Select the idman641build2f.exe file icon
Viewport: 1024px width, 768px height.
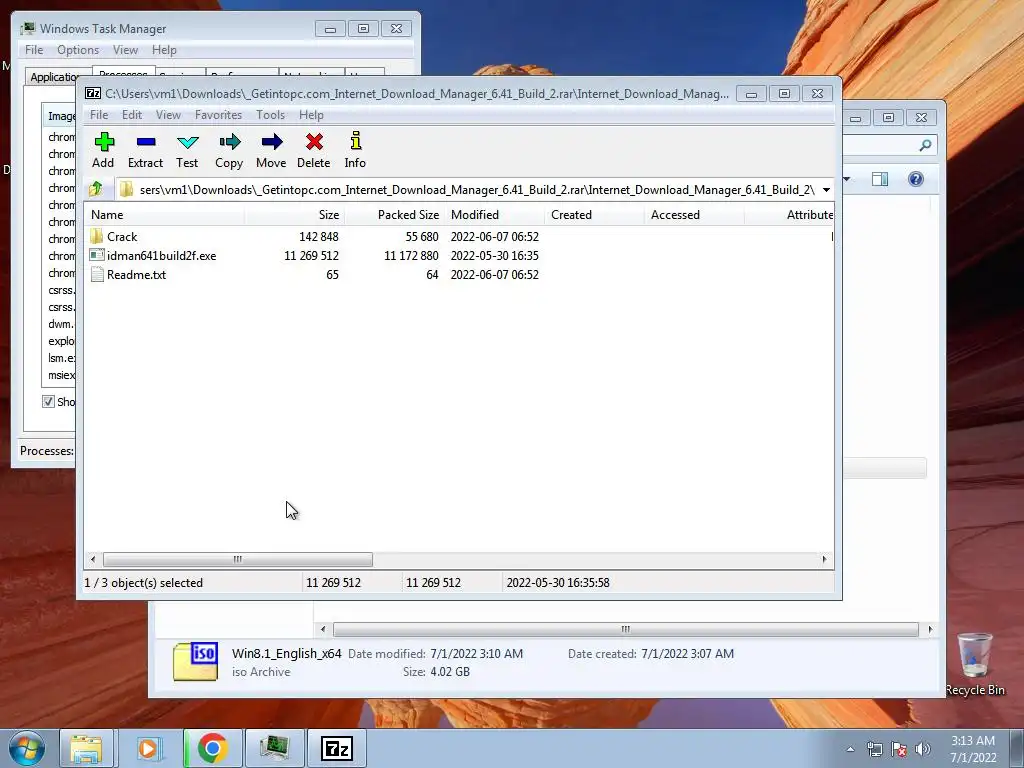(x=97, y=255)
